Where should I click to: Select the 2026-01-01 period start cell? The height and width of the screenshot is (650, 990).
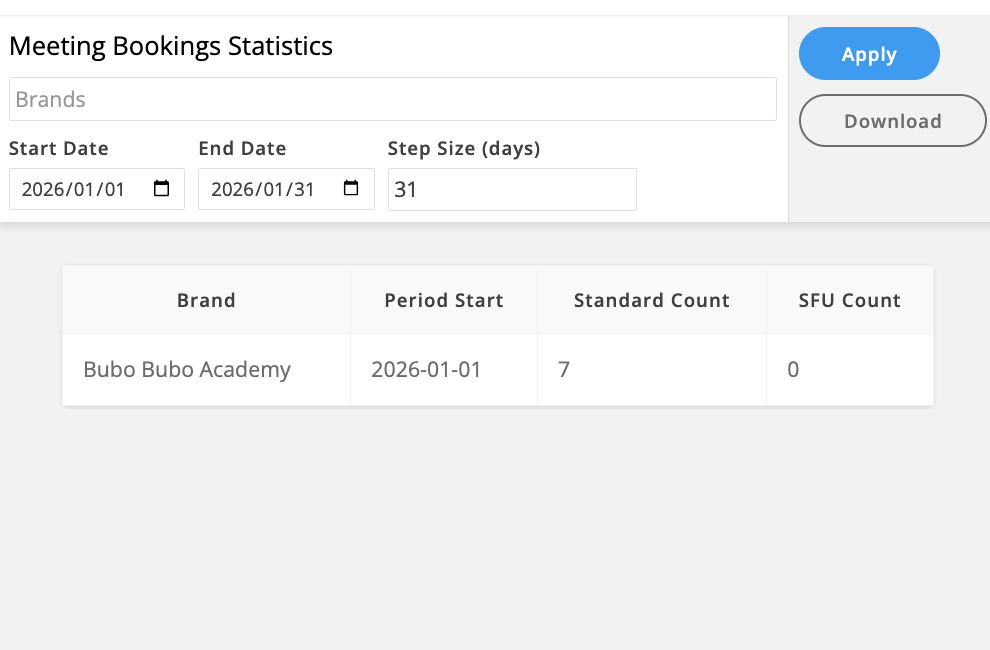tap(426, 369)
